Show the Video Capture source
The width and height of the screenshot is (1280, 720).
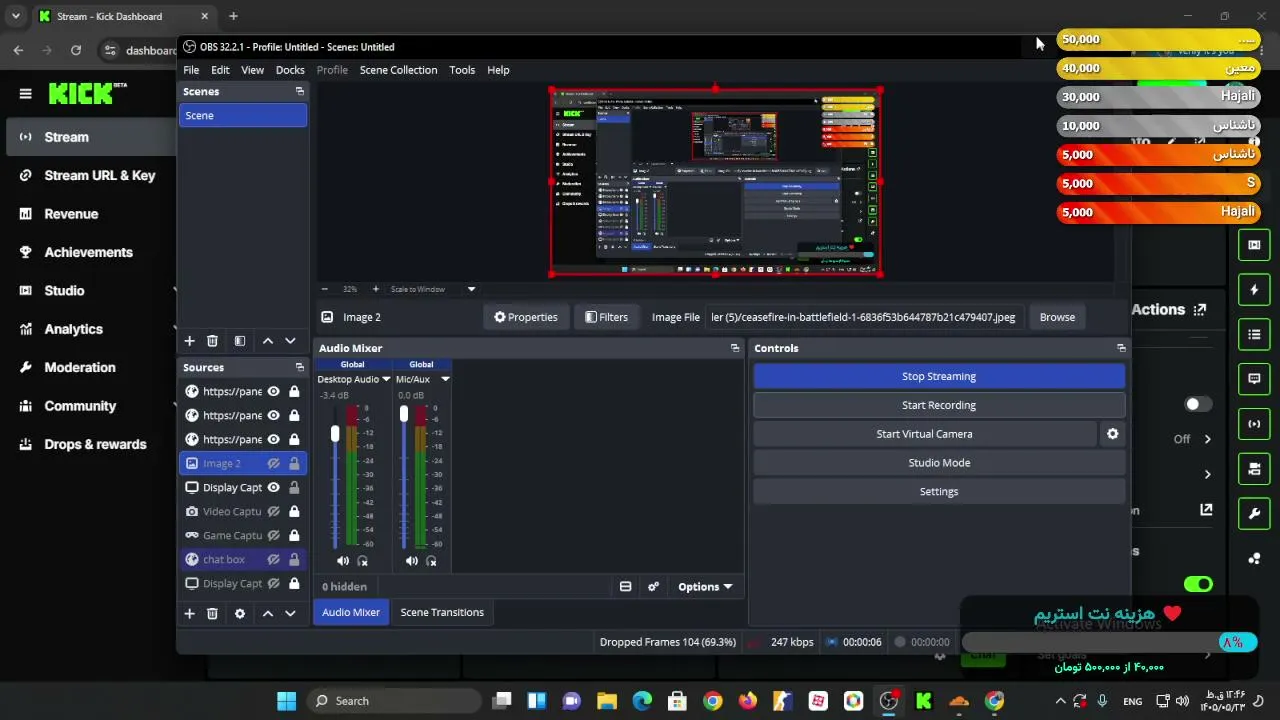point(273,512)
